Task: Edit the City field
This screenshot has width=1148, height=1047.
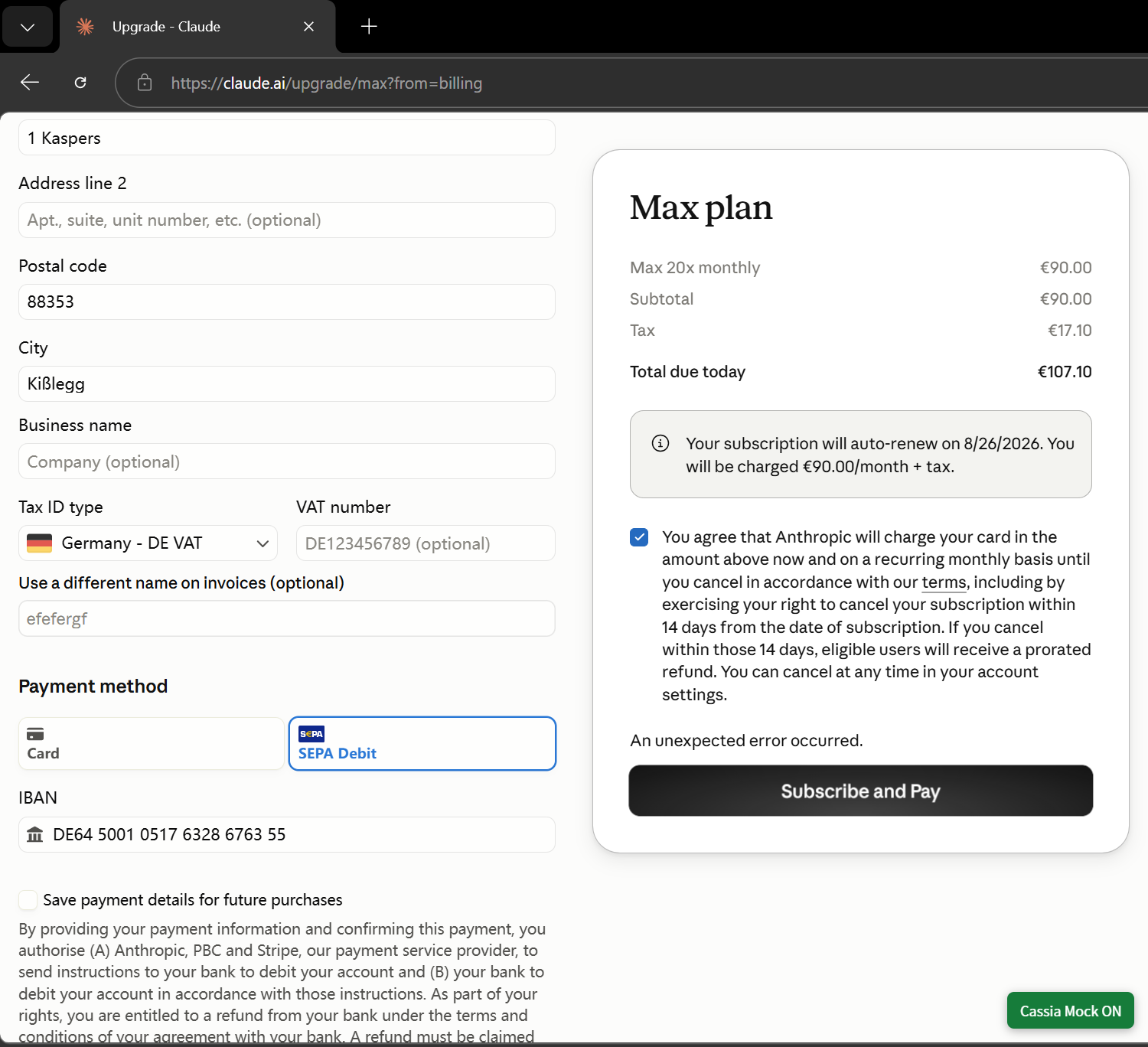Action: 287,384
